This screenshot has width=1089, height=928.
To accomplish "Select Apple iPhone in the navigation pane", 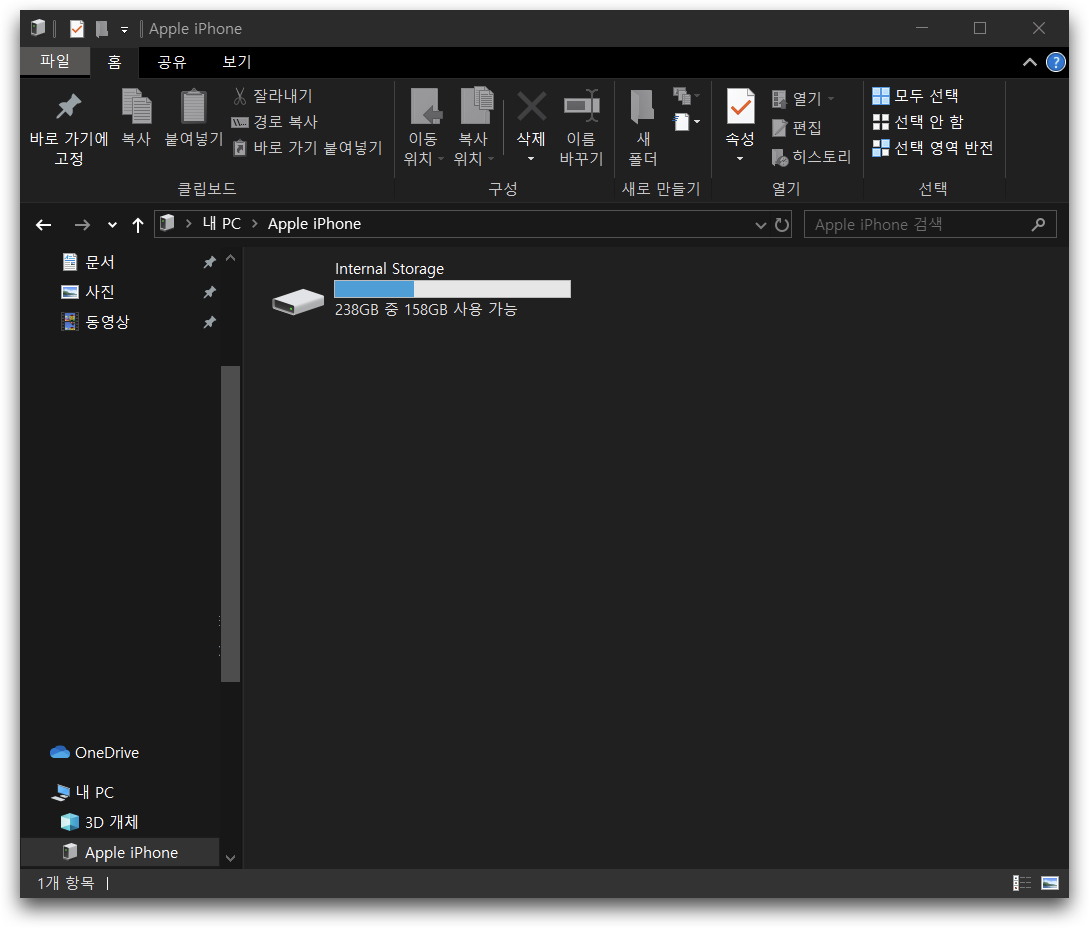I will (120, 852).
